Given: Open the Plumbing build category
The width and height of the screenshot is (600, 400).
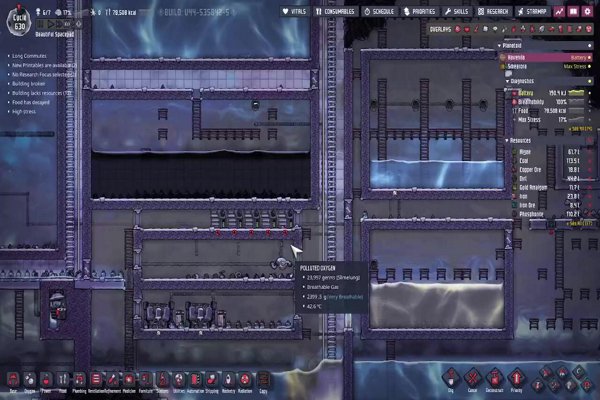Looking at the screenshot, I should pyautogui.click(x=79, y=380).
